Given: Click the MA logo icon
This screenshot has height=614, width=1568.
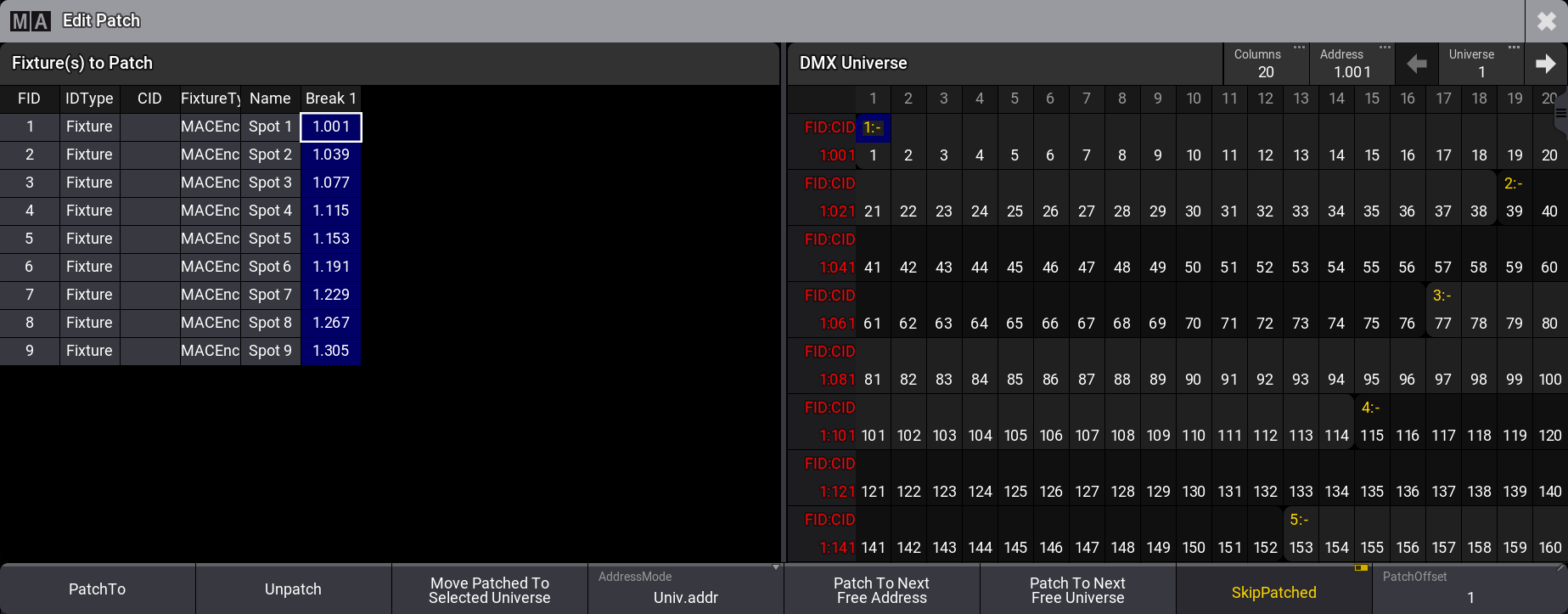Looking at the screenshot, I should point(30,21).
